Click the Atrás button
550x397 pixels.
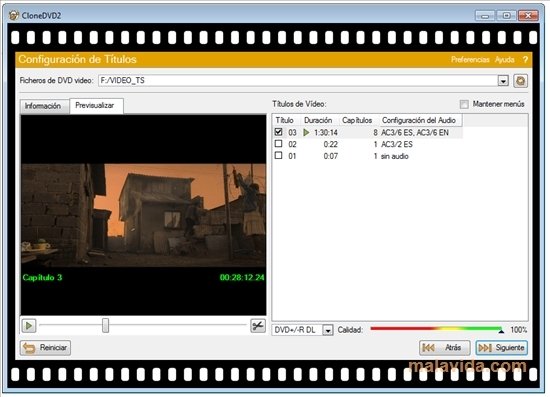tap(445, 348)
